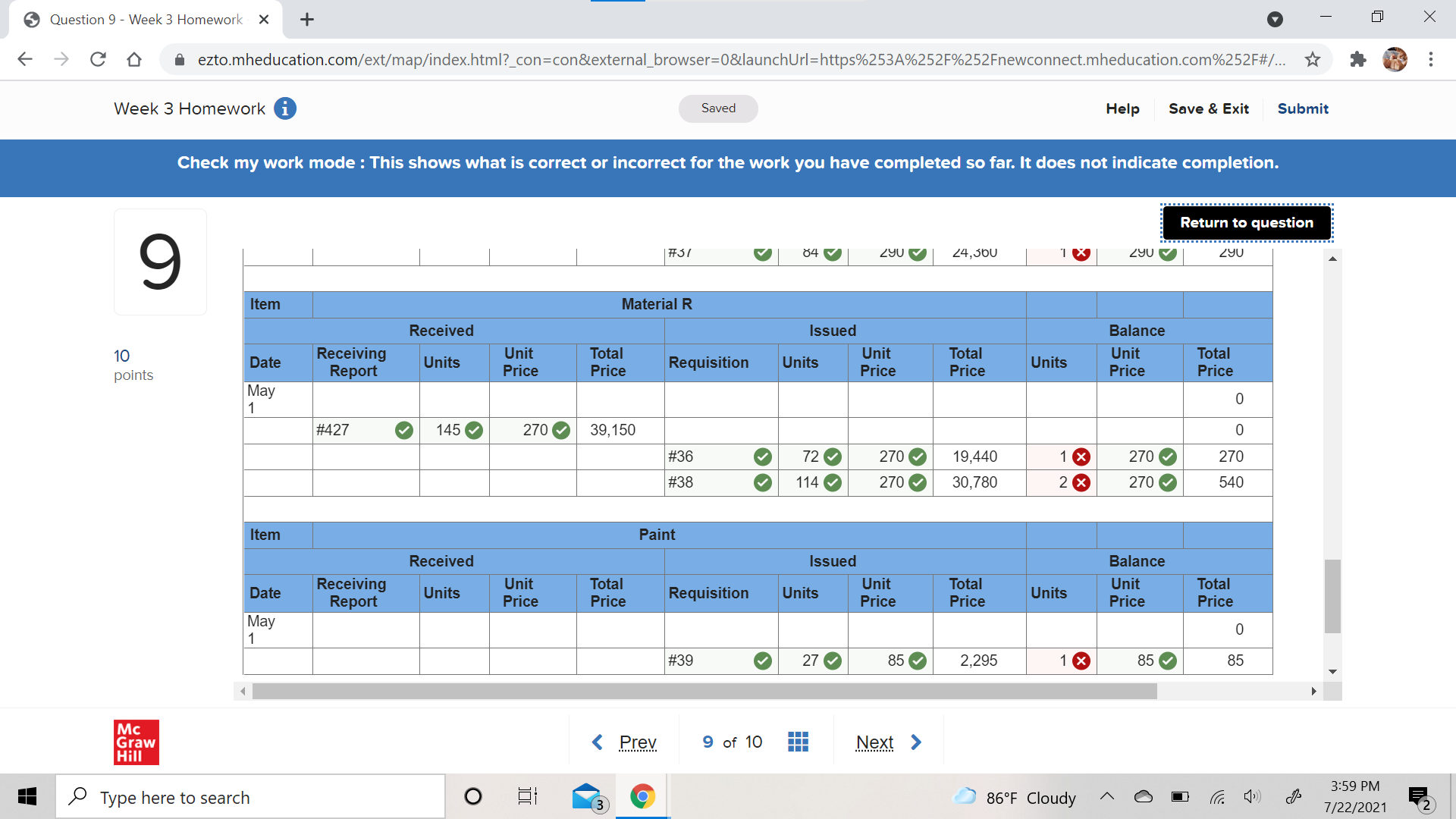1456x819 pixels.
Task: Open the question grid navigator icon
Action: [x=798, y=742]
